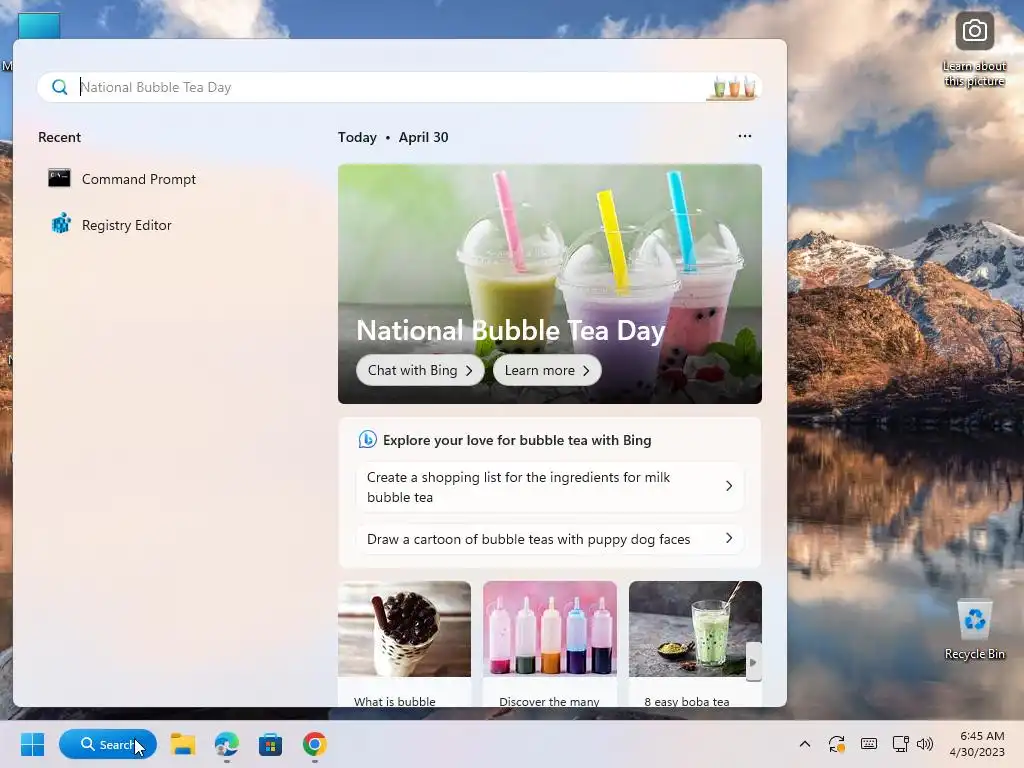Open Microsoft Store from the taskbar
Image resolution: width=1024 pixels, height=768 pixels.
click(x=270, y=744)
